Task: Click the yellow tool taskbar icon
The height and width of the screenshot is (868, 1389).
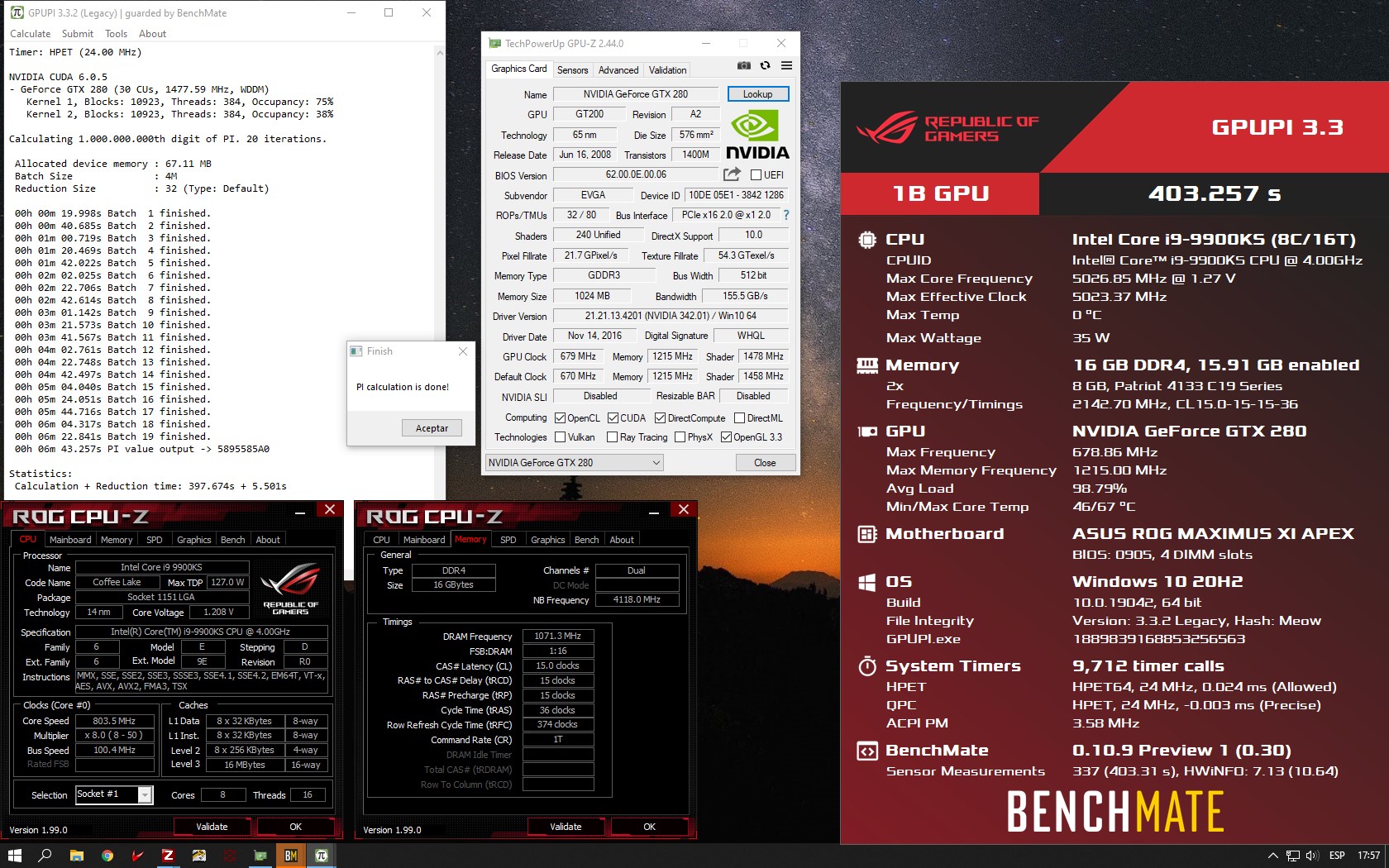Action: pyautogui.click(x=198, y=856)
